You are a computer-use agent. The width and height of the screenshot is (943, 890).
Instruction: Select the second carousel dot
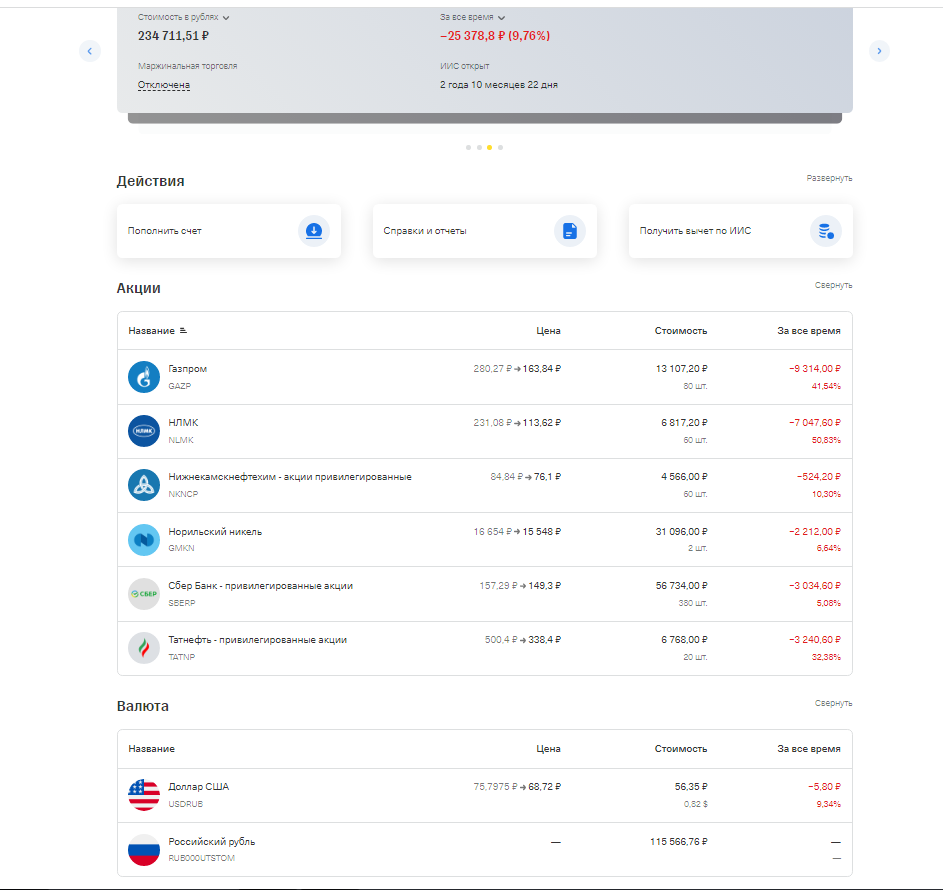[479, 147]
